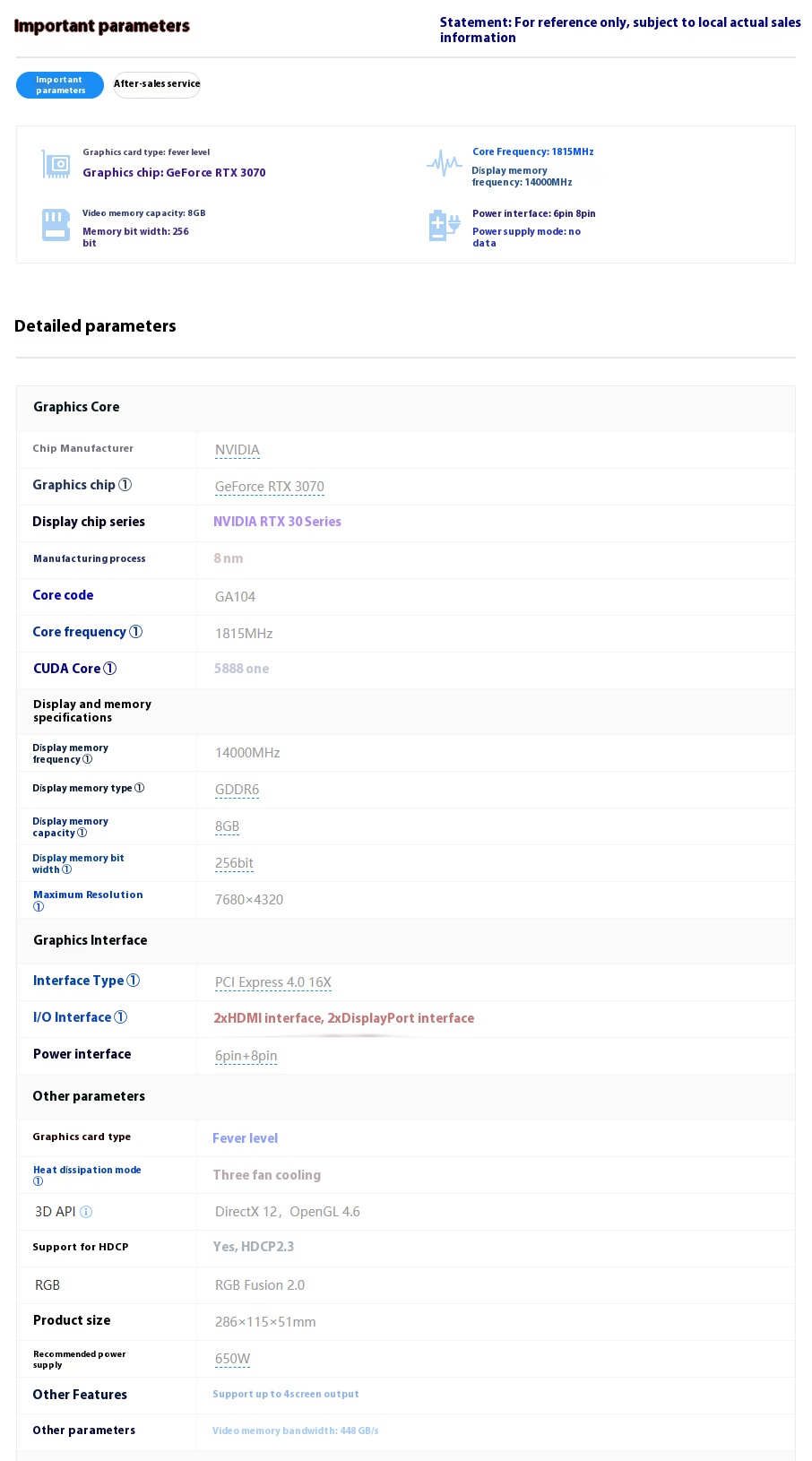Open the 8GB display memory capacity link
Screen dimensions: 812x1461
227,826
